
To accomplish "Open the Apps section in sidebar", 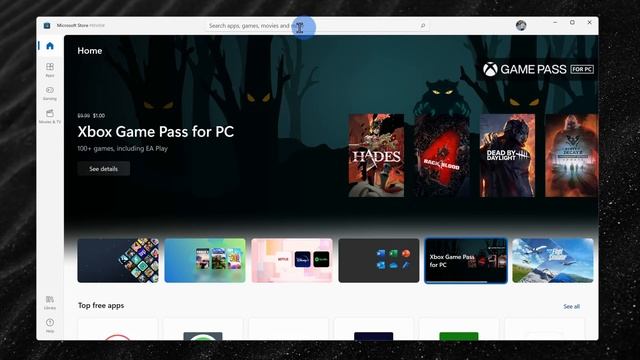I will click(50, 70).
